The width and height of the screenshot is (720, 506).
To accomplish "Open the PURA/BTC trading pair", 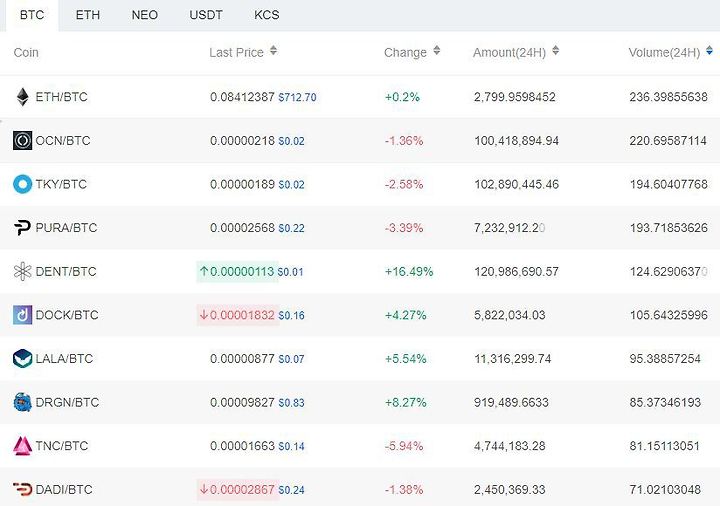I will (x=66, y=228).
